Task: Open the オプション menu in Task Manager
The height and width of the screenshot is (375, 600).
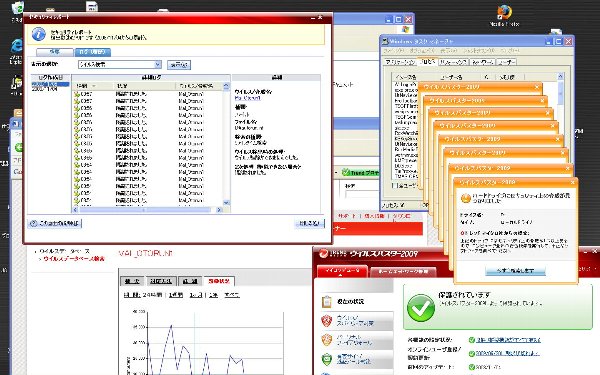Action: pyautogui.click(x=422, y=51)
